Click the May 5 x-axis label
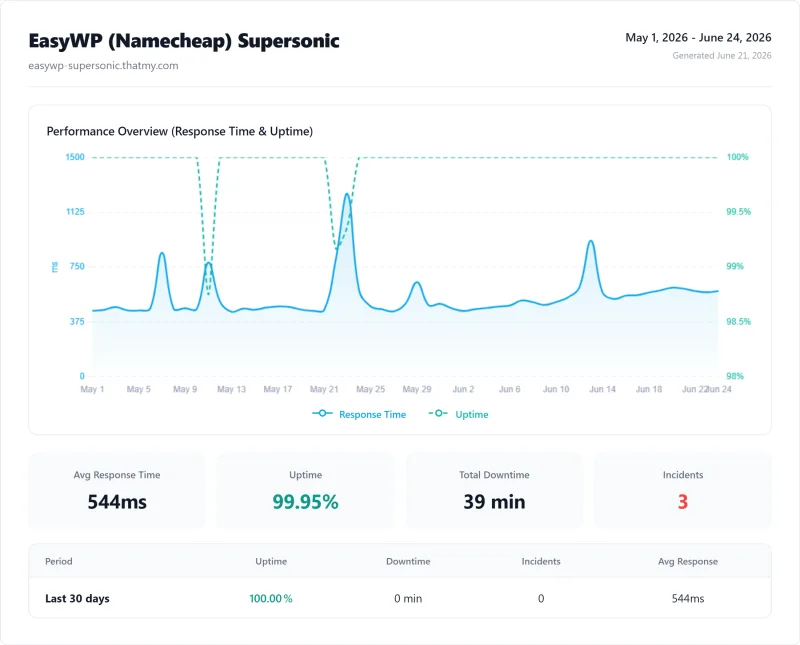Viewport: 800px width, 645px height. coord(139,389)
